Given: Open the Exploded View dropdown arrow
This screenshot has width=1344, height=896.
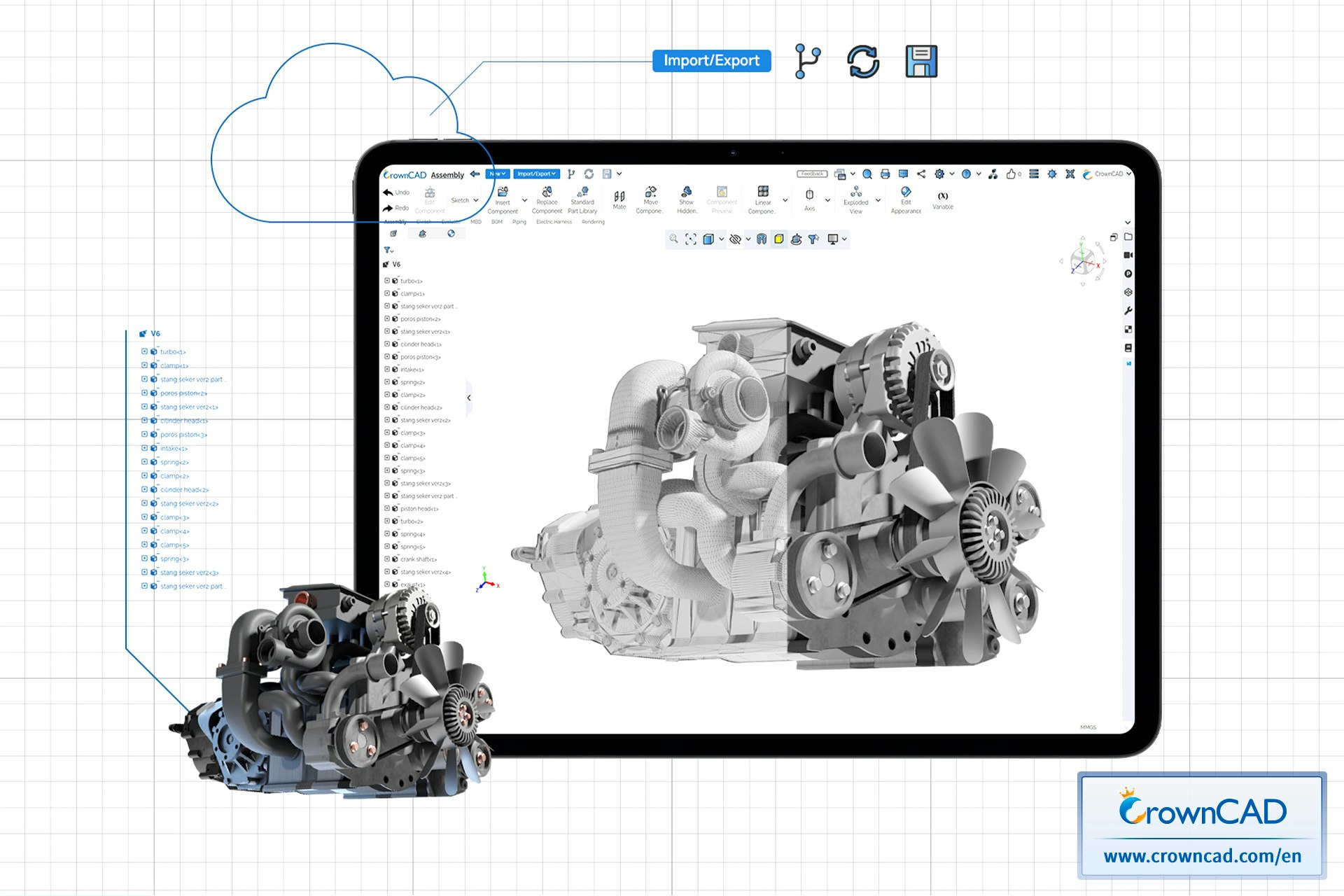Looking at the screenshot, I should [x=878, y=200].
